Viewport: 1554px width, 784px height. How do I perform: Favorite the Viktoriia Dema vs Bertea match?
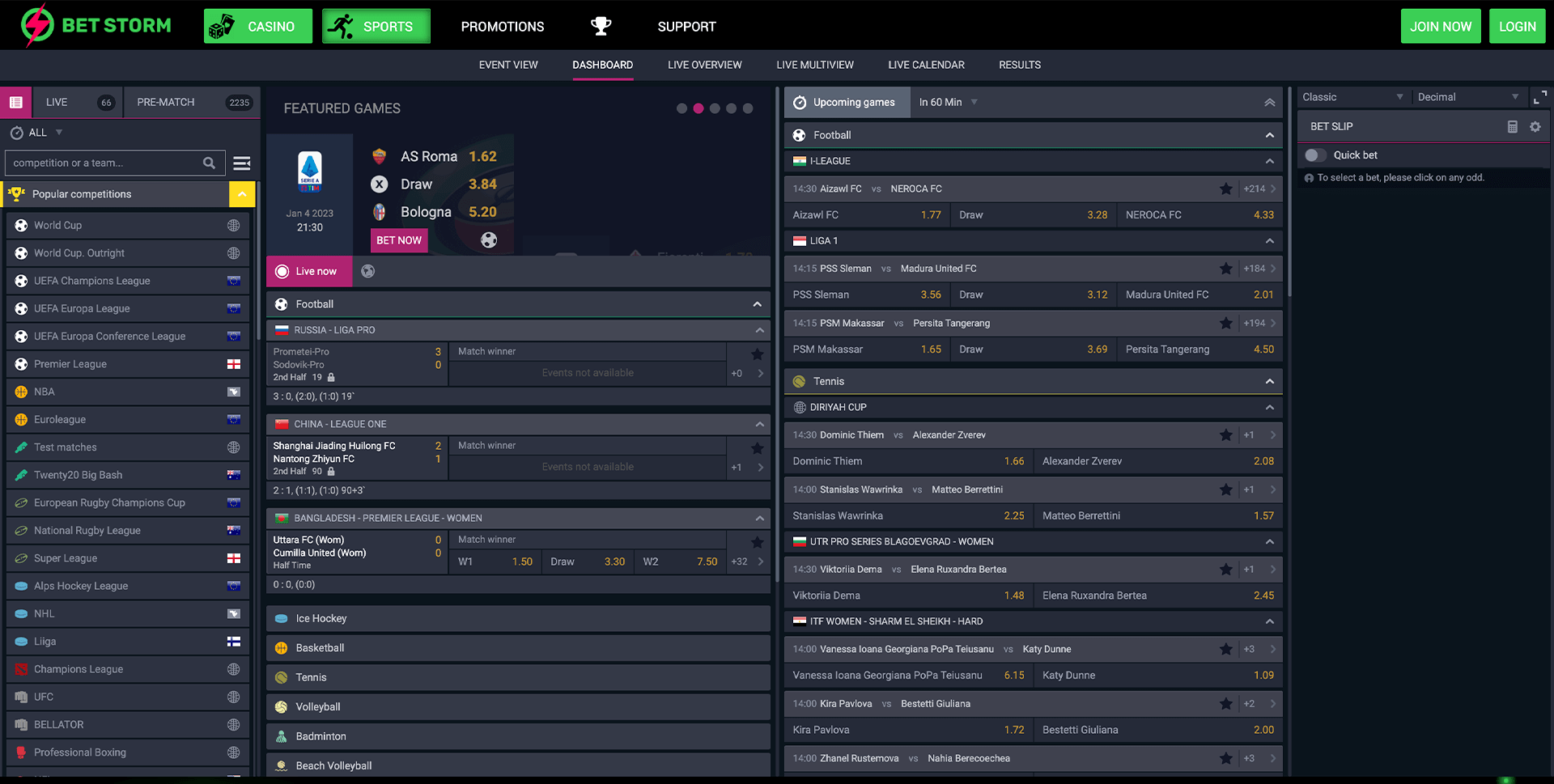pos(1225,569)
